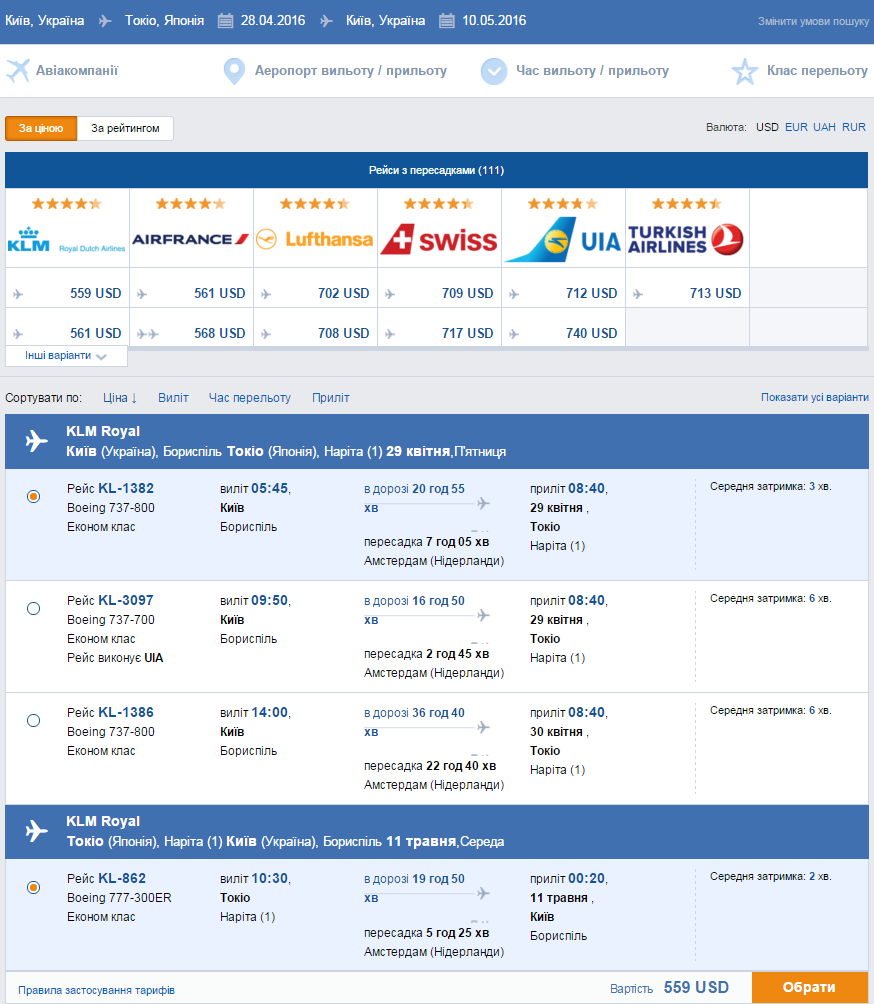
Task: Sort by Ціна with arrow
Action: pyautogui.click(x=120, y=398)
